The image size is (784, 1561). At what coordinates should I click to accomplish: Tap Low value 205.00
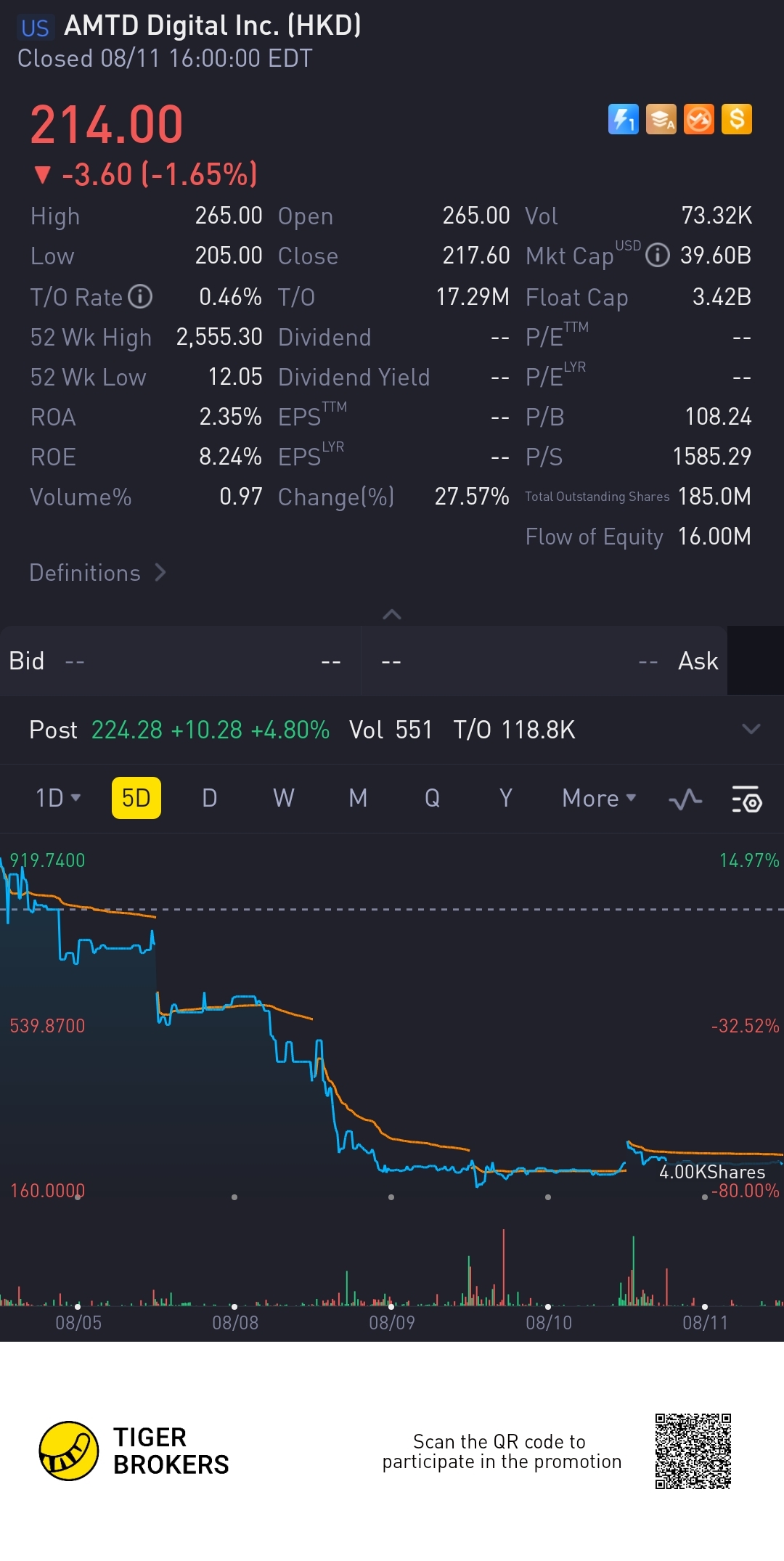coord(229,256)
